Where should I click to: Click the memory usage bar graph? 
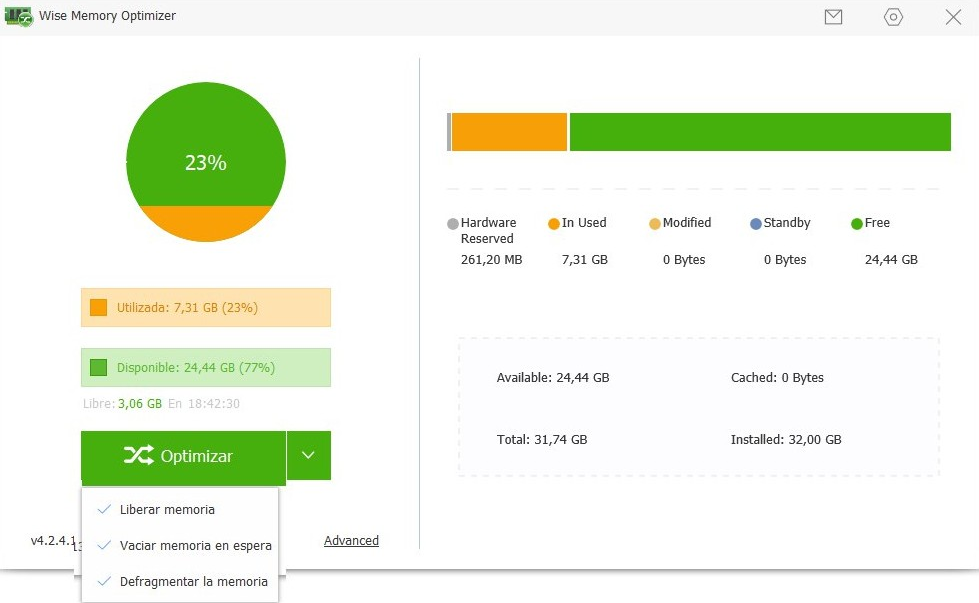[700, 131]
